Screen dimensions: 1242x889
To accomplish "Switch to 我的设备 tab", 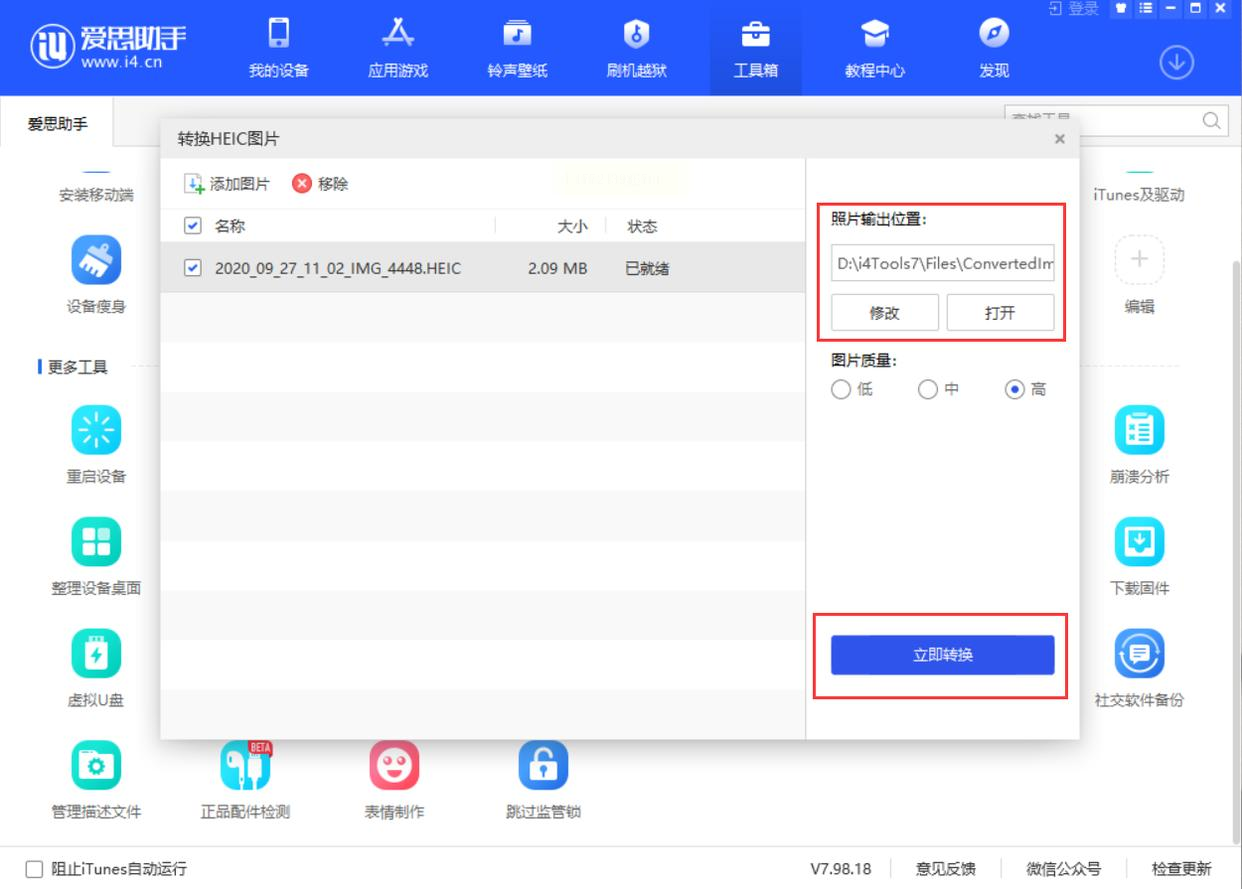I will [x=279, y=48].
